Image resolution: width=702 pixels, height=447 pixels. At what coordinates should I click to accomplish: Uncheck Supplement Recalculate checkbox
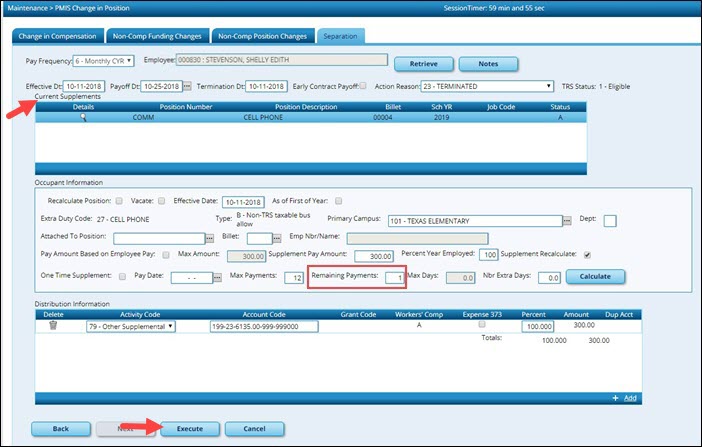coord(588,254)
